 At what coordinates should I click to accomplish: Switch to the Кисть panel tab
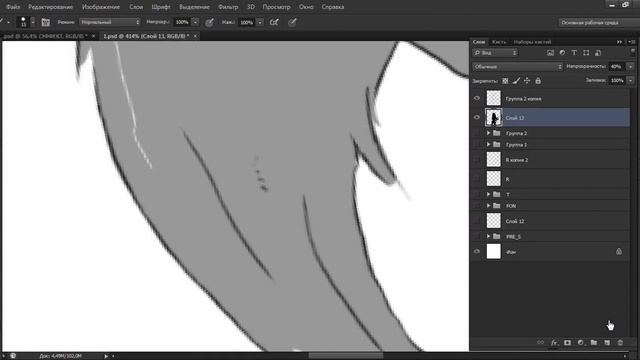(499, 42)
